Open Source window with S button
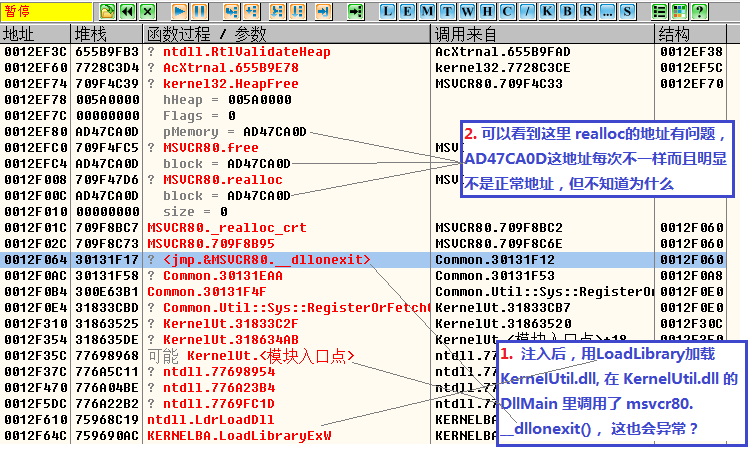The width and height of the screenshot is (756, 452). point(627,11)
